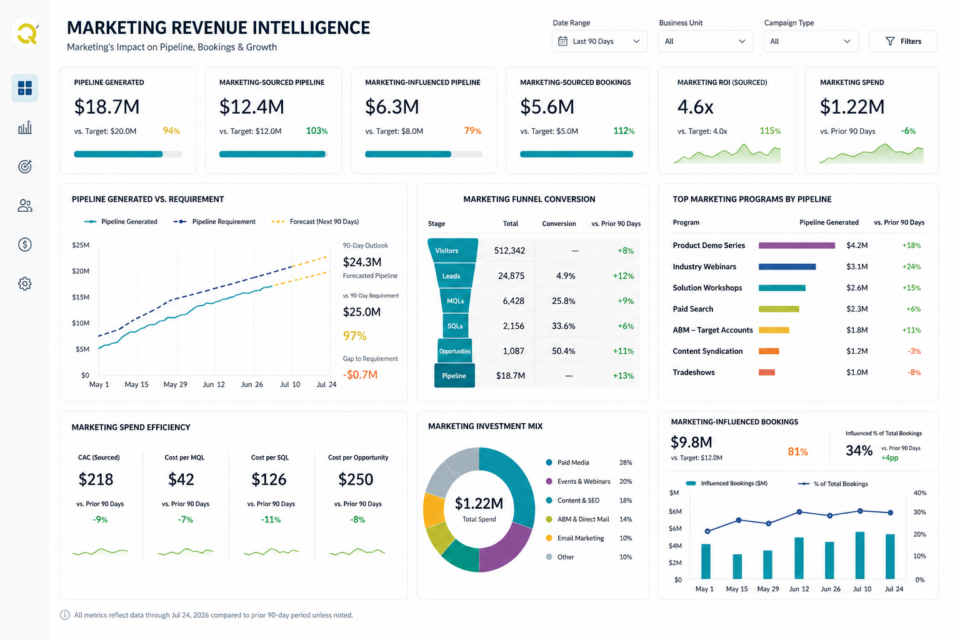Click the app logo in the sidebar

click(x=26, y=33)
